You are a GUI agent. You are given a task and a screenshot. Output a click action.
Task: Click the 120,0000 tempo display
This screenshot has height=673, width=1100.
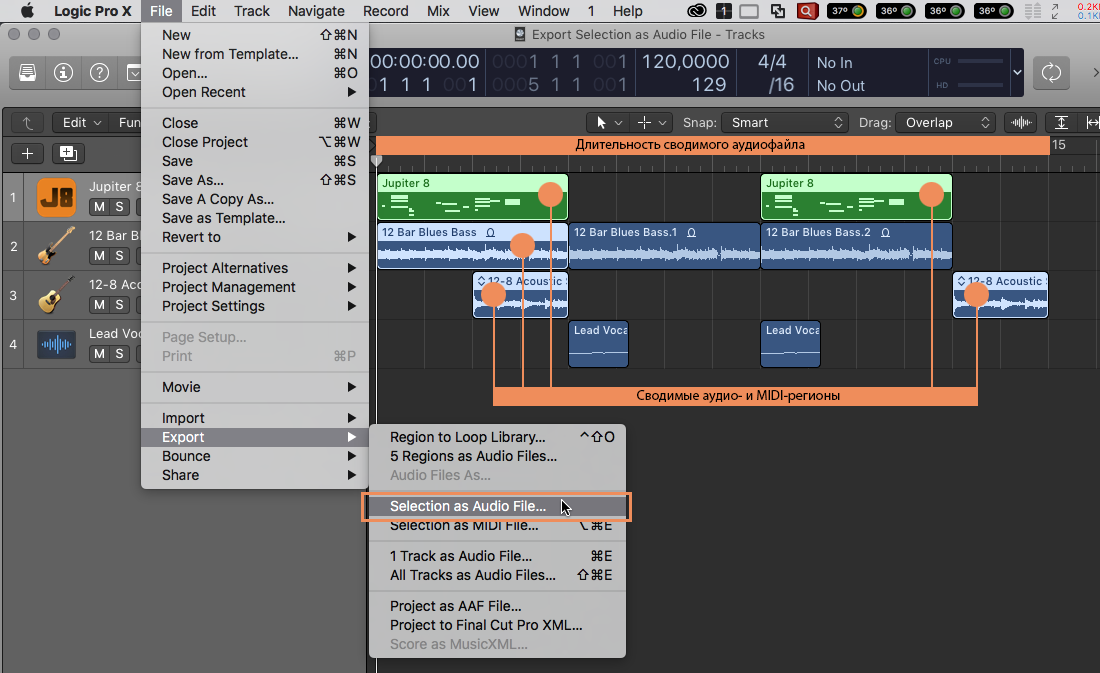click(x=685, y=62)
